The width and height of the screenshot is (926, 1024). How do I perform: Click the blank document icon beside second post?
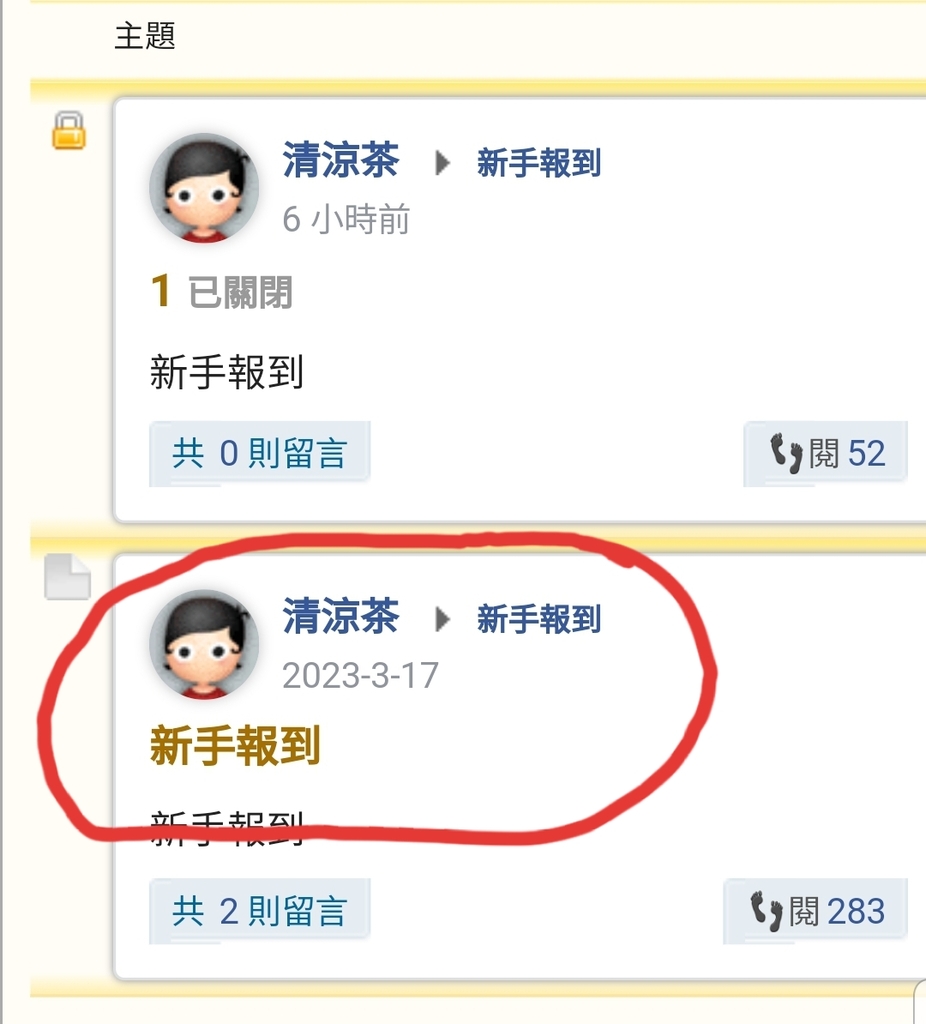point(67,577)
